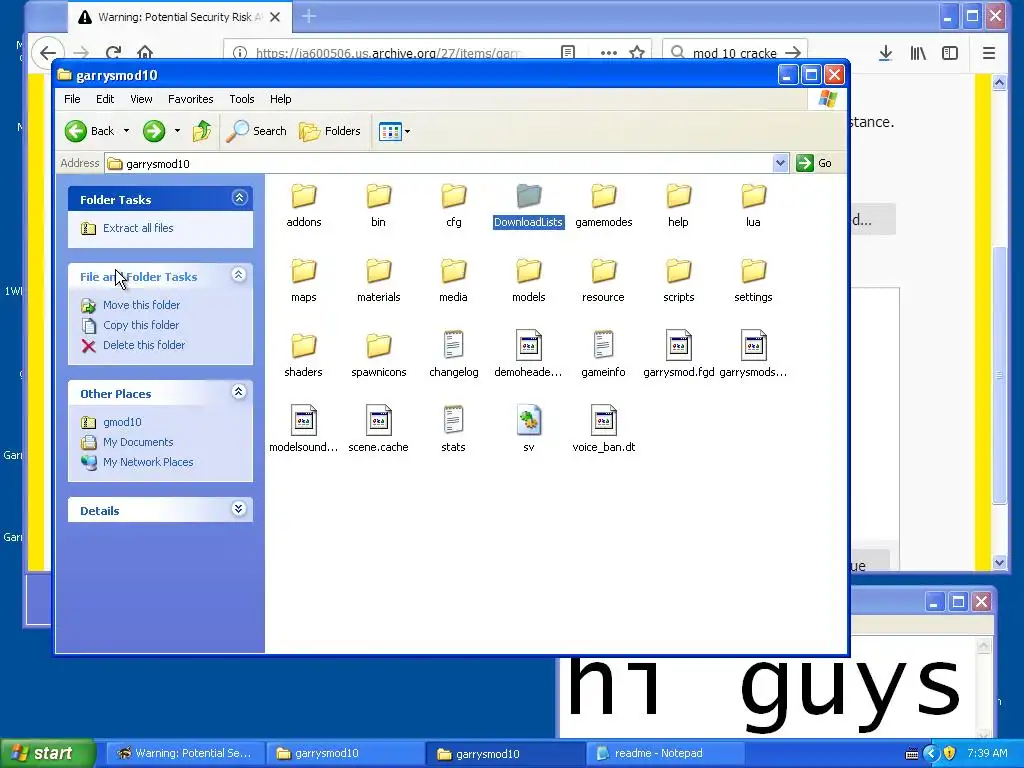Open the Favorites menu
1024x768 pixels.
point(191,99)
